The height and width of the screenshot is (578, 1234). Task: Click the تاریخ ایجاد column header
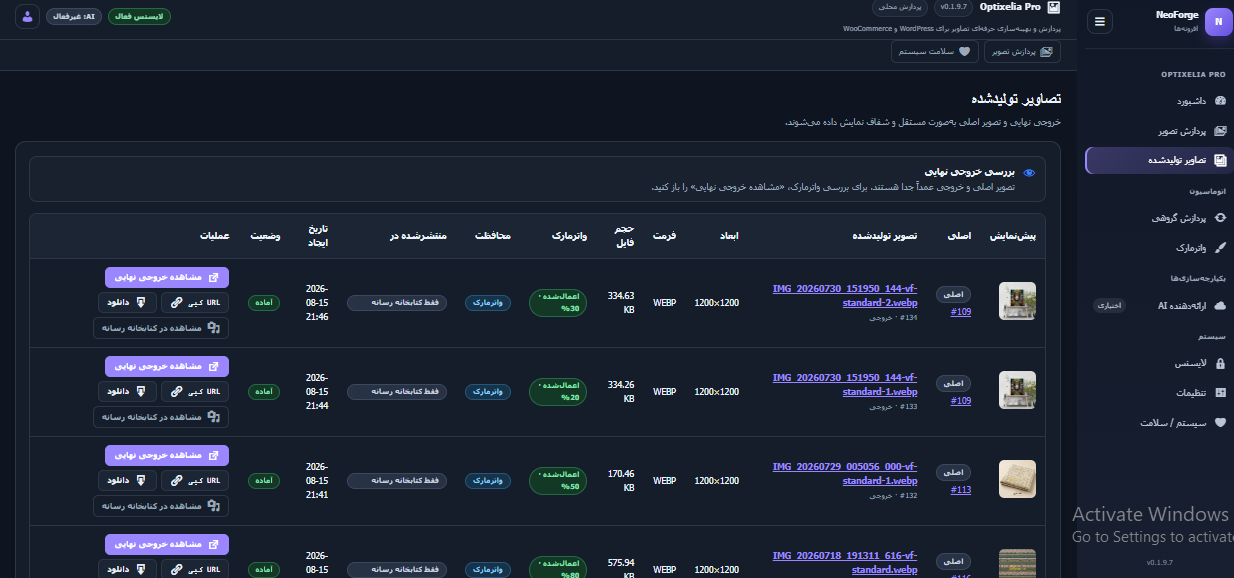coord(317,236)
